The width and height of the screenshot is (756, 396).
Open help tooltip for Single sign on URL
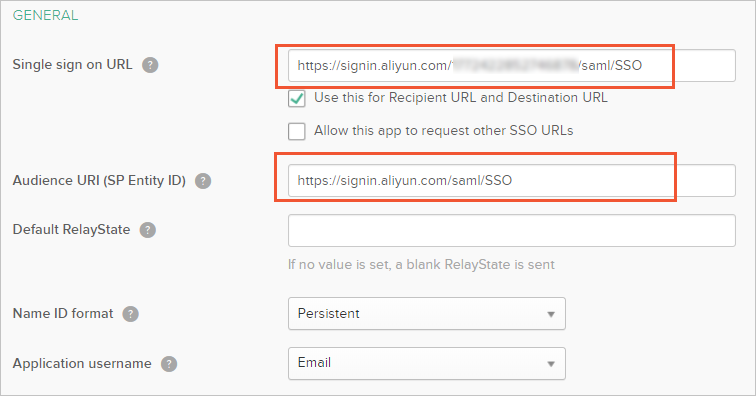150,65
